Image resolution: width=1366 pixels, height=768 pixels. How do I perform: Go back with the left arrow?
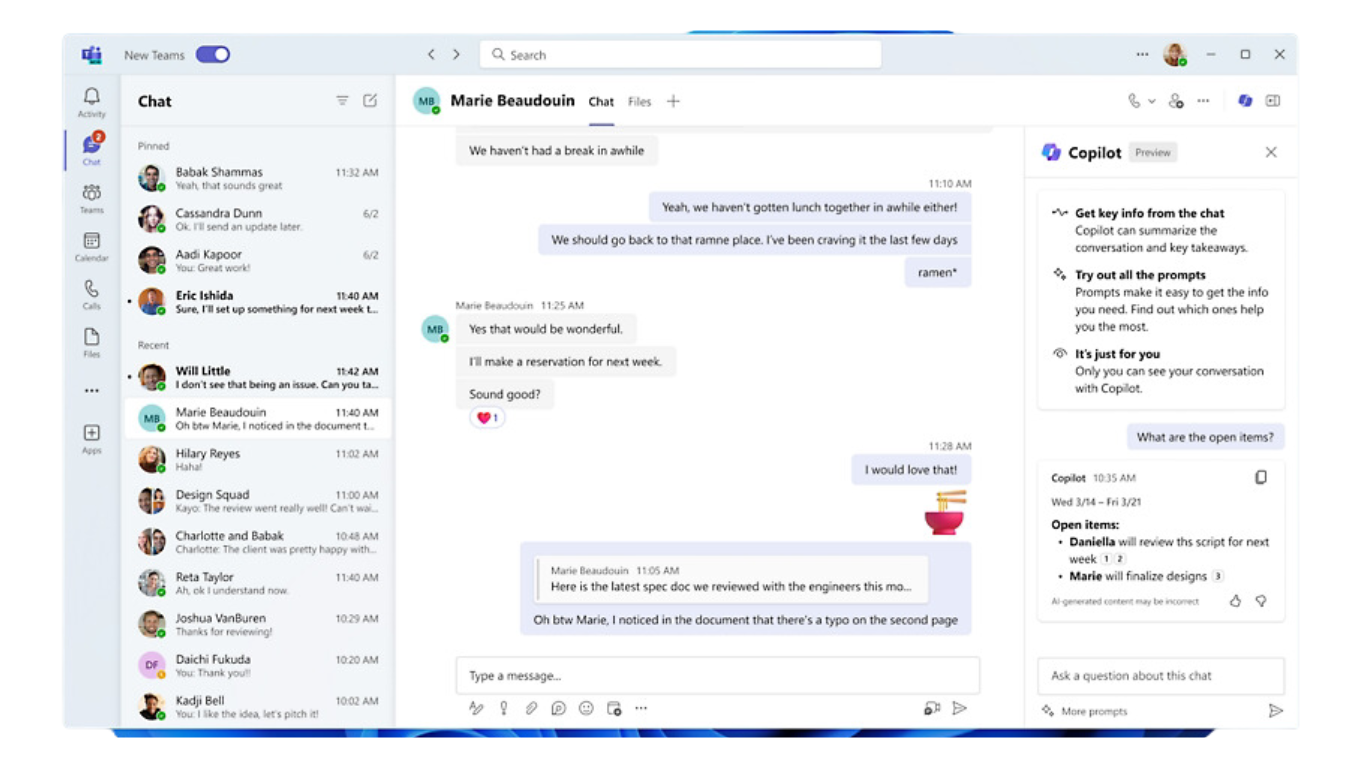431,55
